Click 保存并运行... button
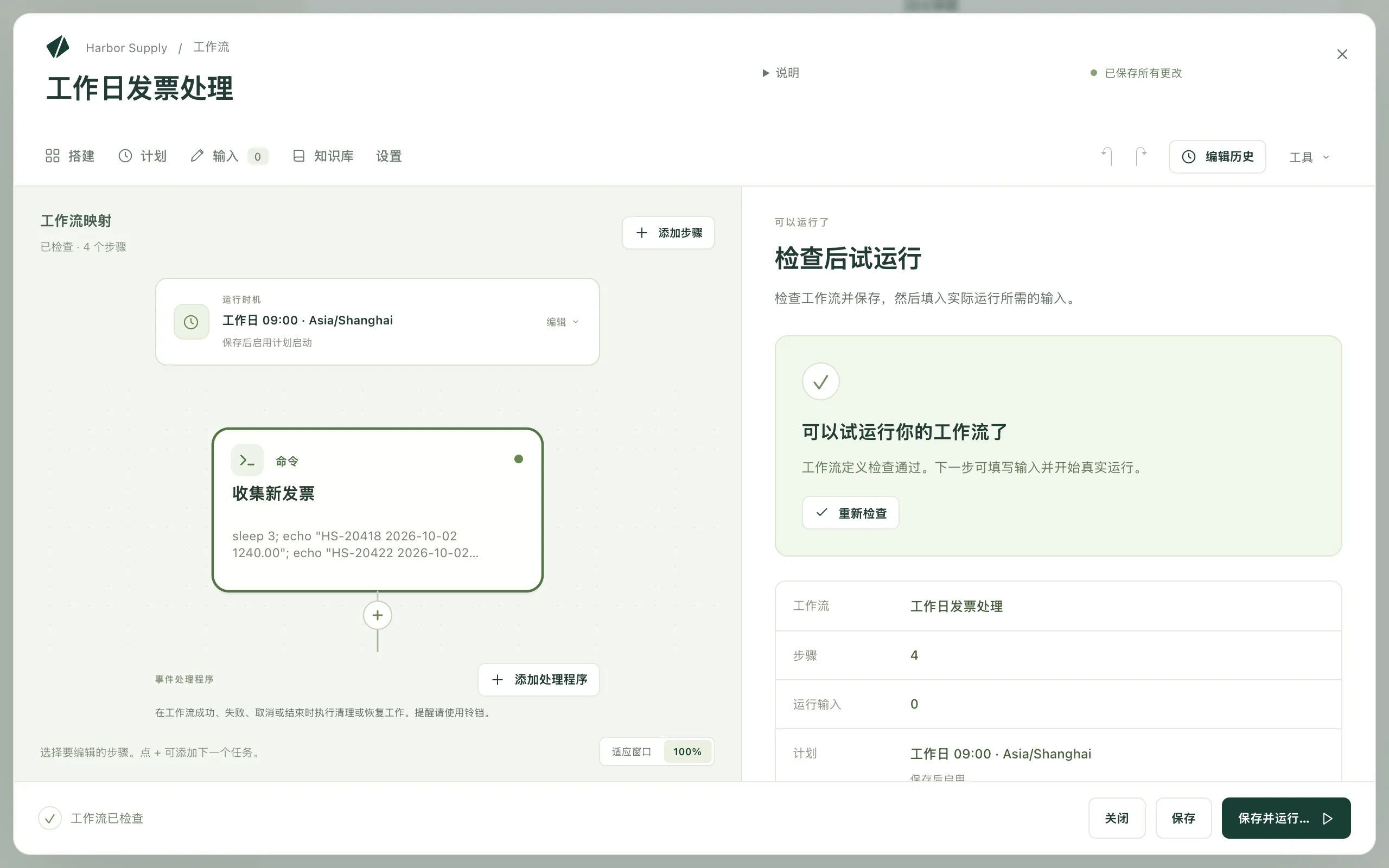The height and width of the screenshot is (868, 1389). click(1286, 818)
